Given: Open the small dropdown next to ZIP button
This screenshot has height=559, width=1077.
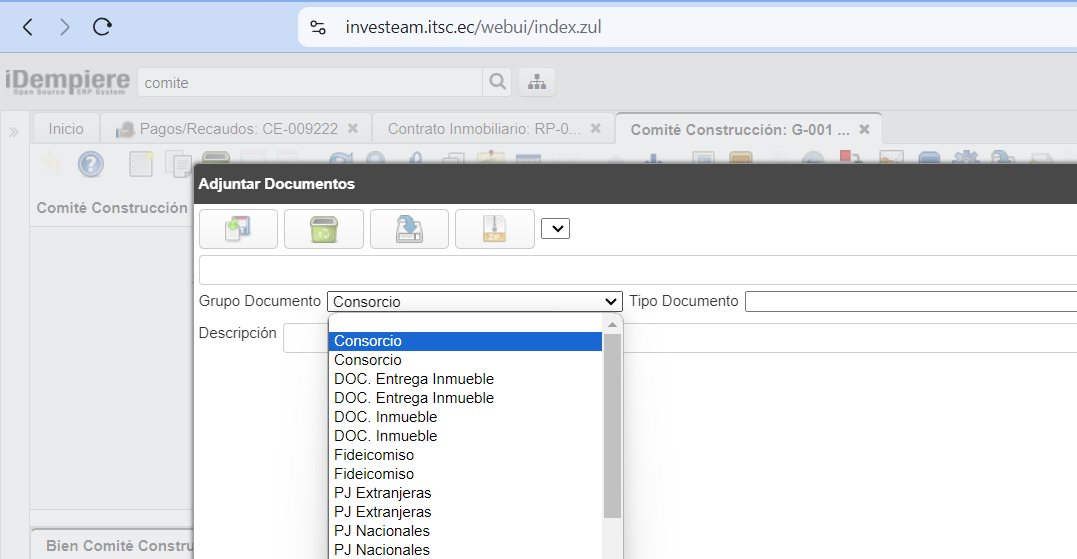Looking at the screenshot, I should [x=555, y=229].
